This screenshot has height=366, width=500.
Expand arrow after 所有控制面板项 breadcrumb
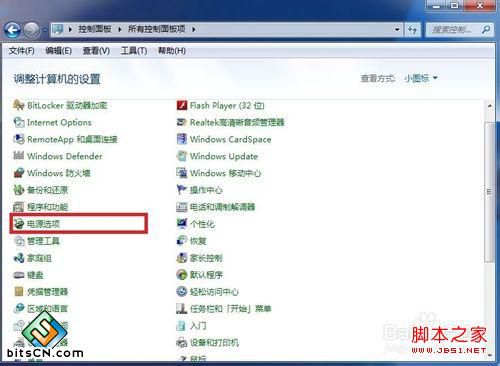pos(194,30)
